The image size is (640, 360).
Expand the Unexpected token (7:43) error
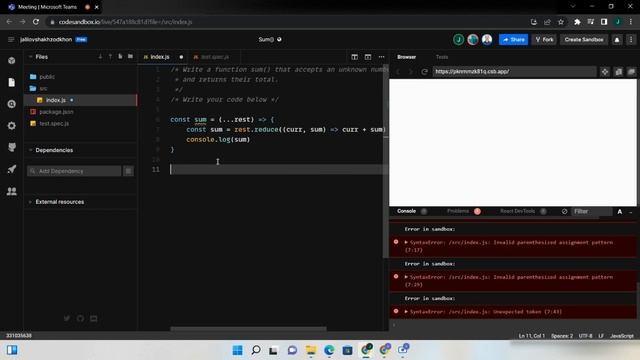[406, 312]
